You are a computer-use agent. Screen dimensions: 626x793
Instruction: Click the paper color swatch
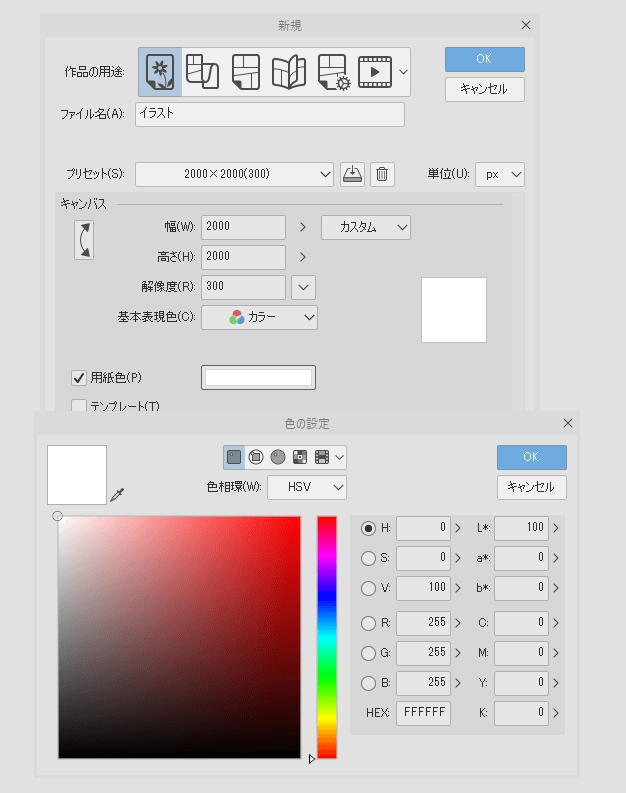pos(258,378)
